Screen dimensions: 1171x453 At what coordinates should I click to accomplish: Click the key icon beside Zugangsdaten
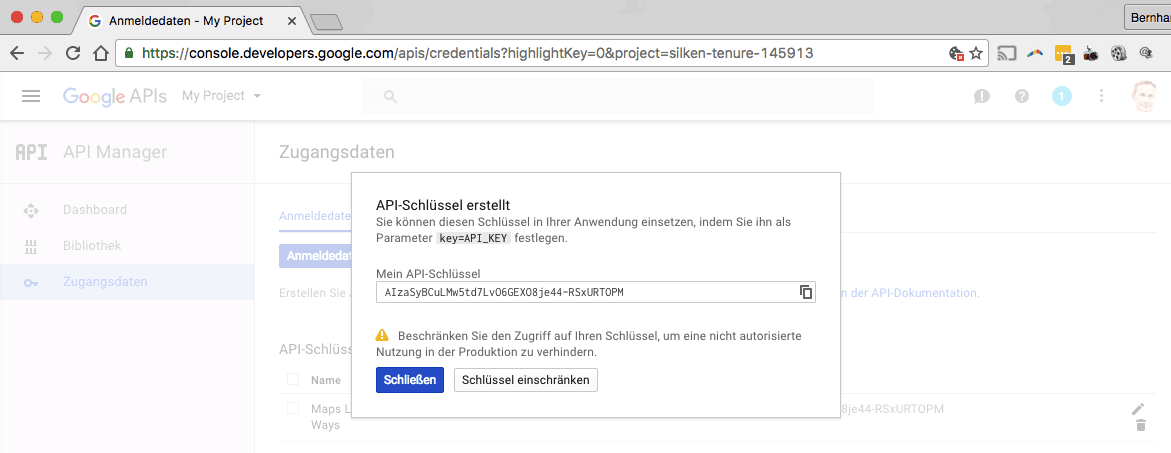click(x=31, y=282)
